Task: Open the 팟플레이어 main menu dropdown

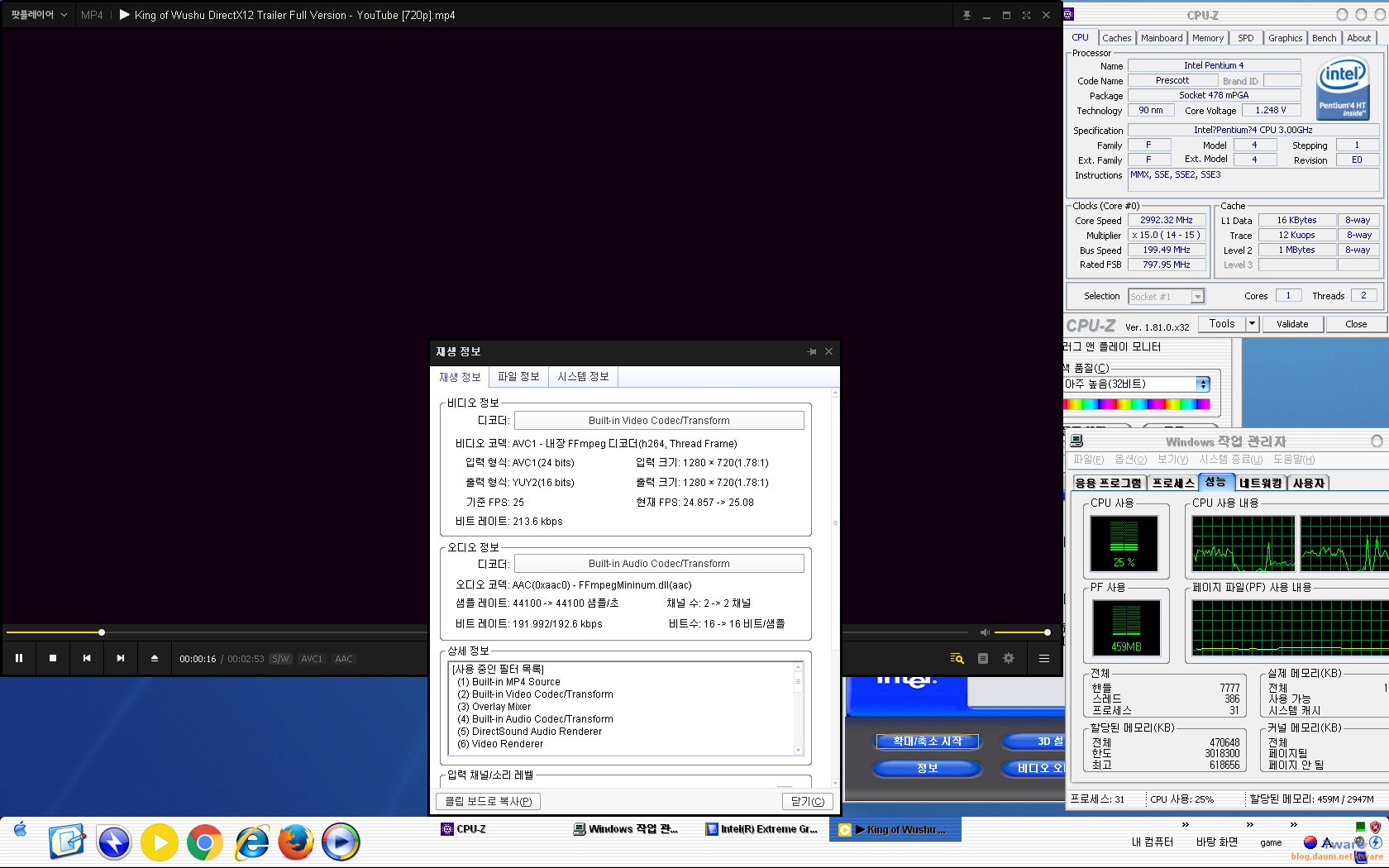Action: [38, 15]
